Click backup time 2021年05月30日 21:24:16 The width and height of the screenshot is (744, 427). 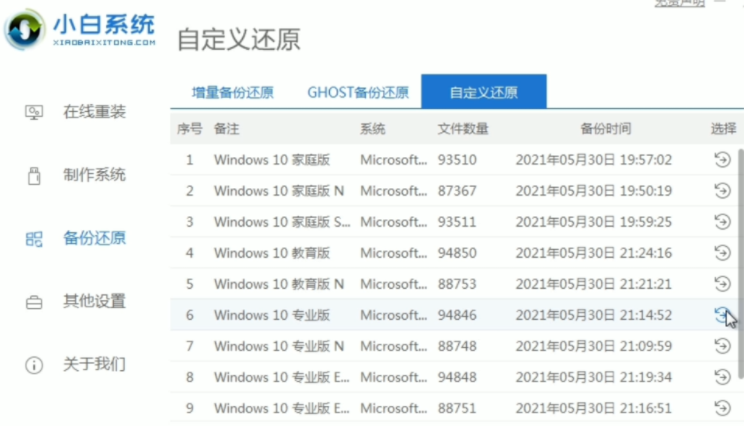(594, 253)
